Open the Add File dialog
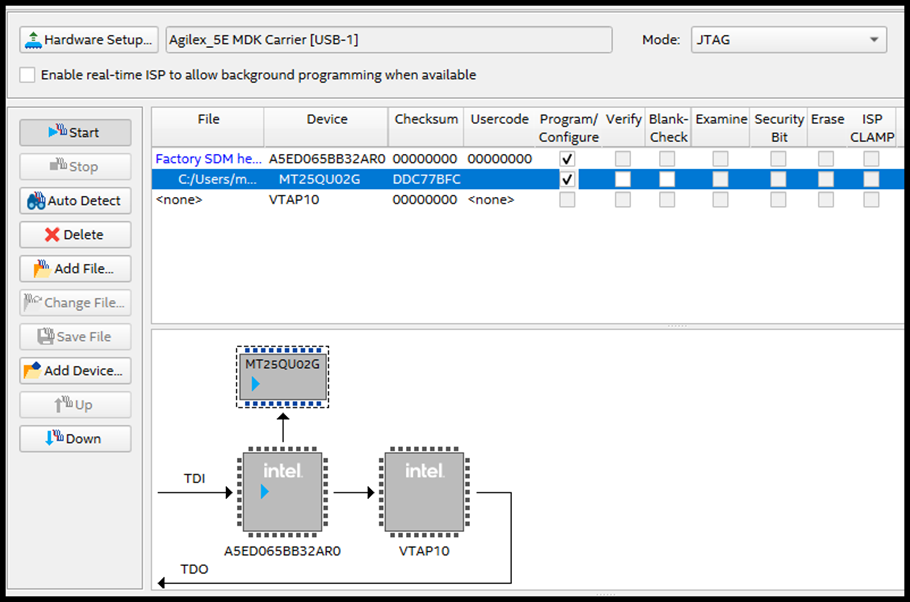Image resolution: width=910 pixels, height=602 pixels. (75, 268)
